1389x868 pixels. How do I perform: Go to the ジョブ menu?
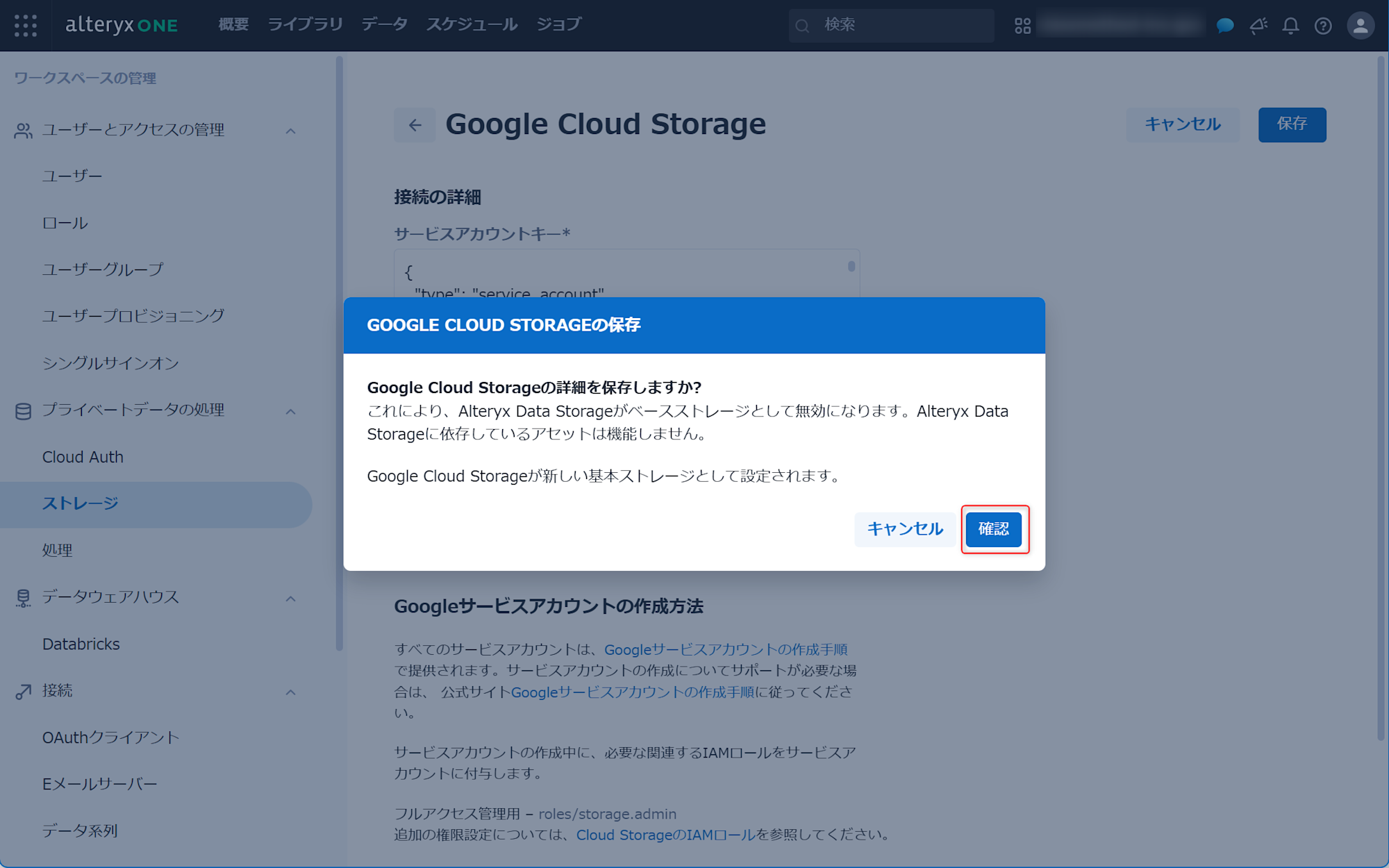tap(558, 24)
